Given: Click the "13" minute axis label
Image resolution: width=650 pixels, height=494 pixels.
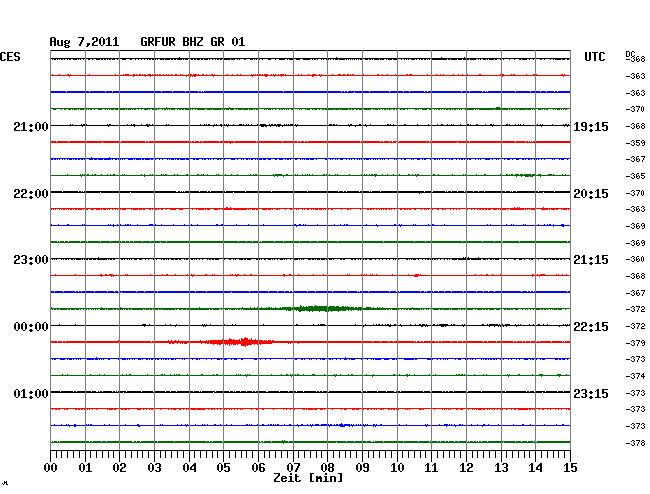Looking at the screenshot, I should [501, 468].
